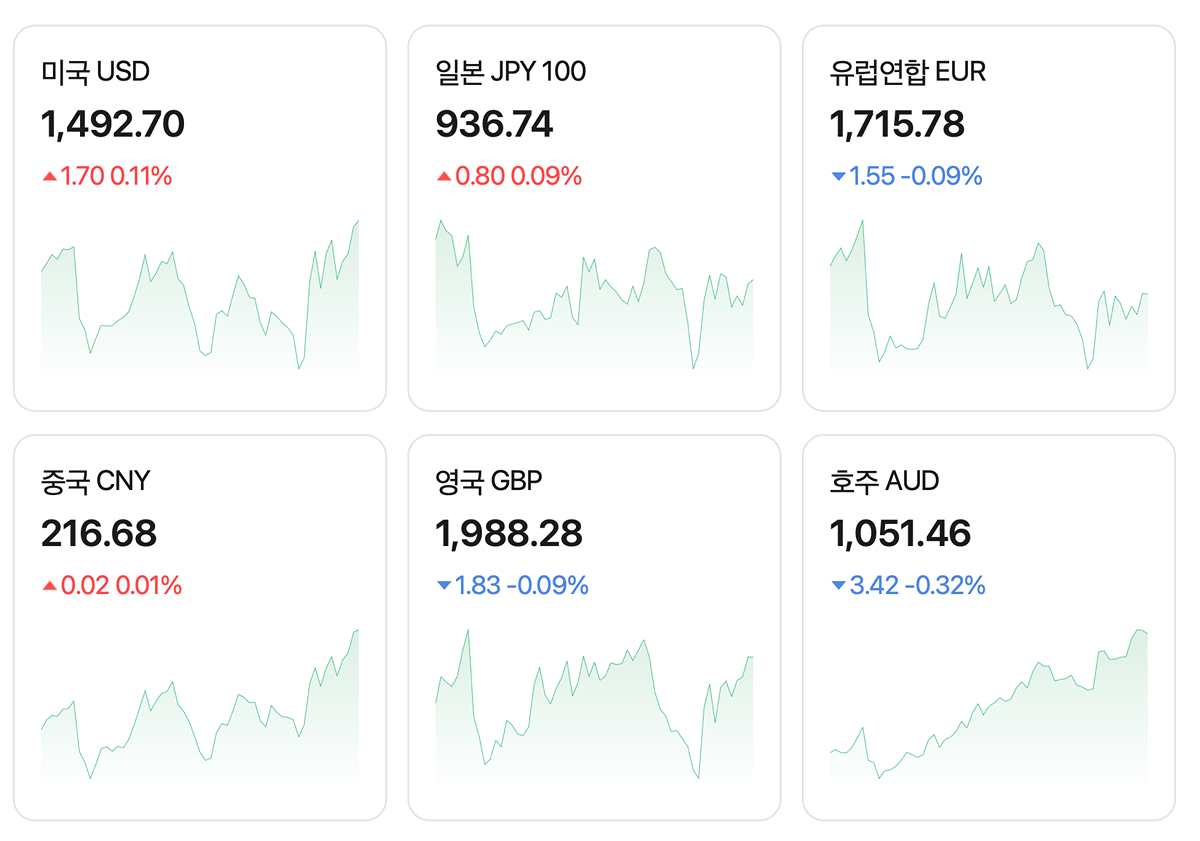1200x841 pixels.
Task: Click the blue down triangle on GBP card
Action: click(444, 586)
